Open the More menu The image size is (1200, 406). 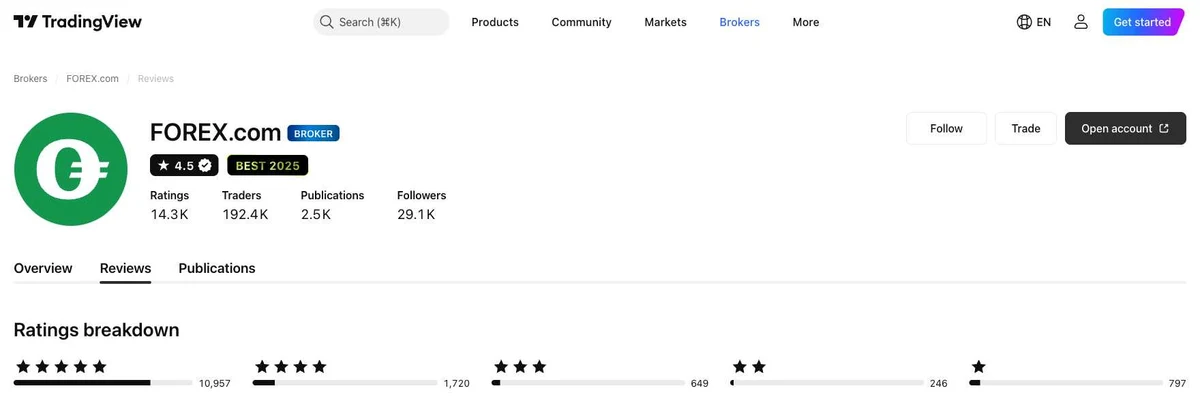click(x=806, y=22)
